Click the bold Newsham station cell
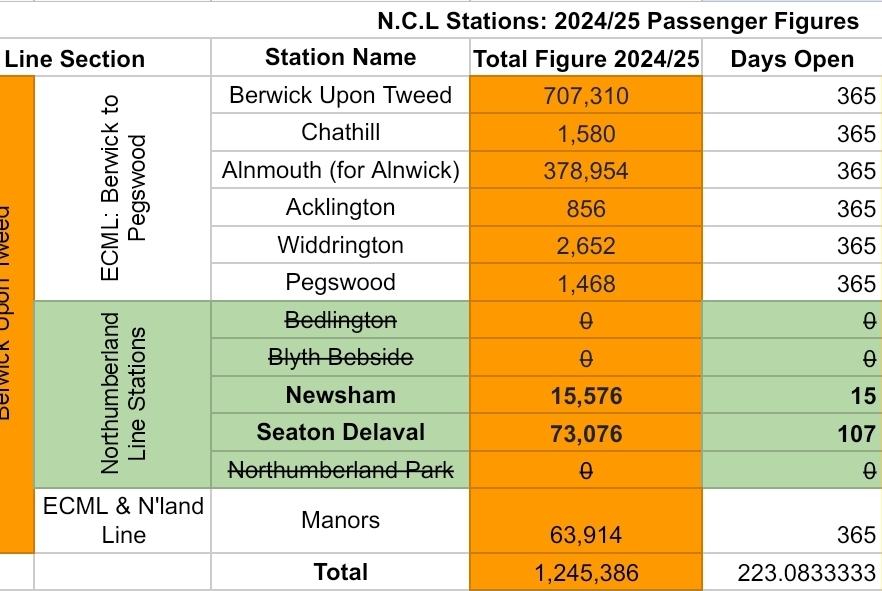 340,395
